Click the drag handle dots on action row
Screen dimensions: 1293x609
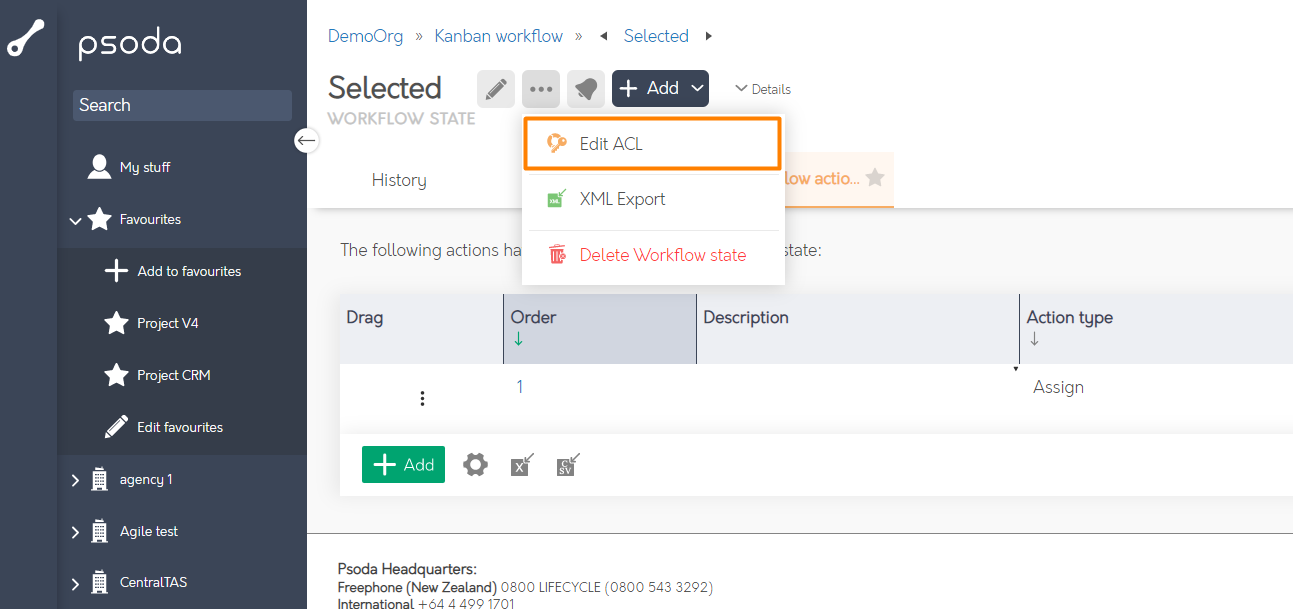[422, 397]
